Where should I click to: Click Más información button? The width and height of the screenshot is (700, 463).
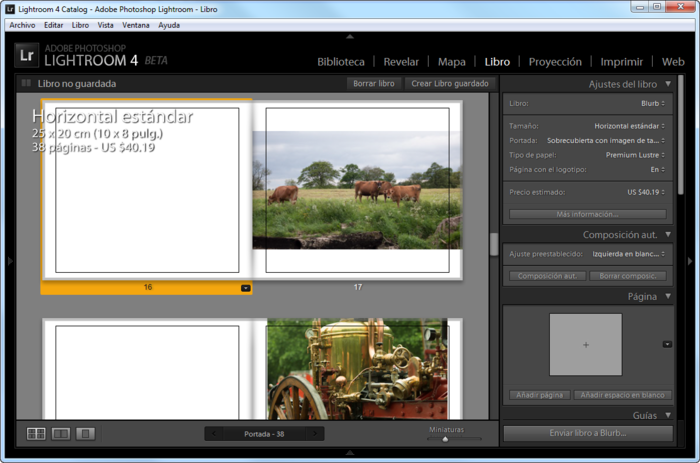coord(588,214)
